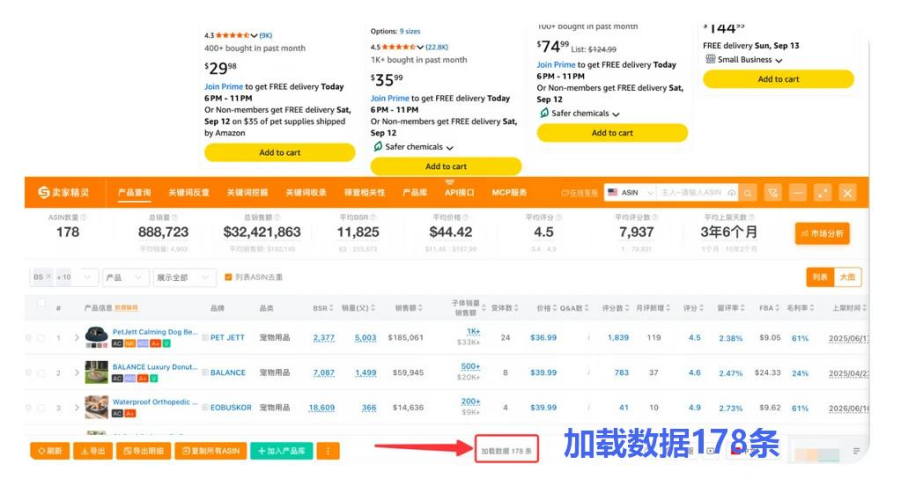
Task: Click the EOBUSKOR brand link
Action: 230,408
